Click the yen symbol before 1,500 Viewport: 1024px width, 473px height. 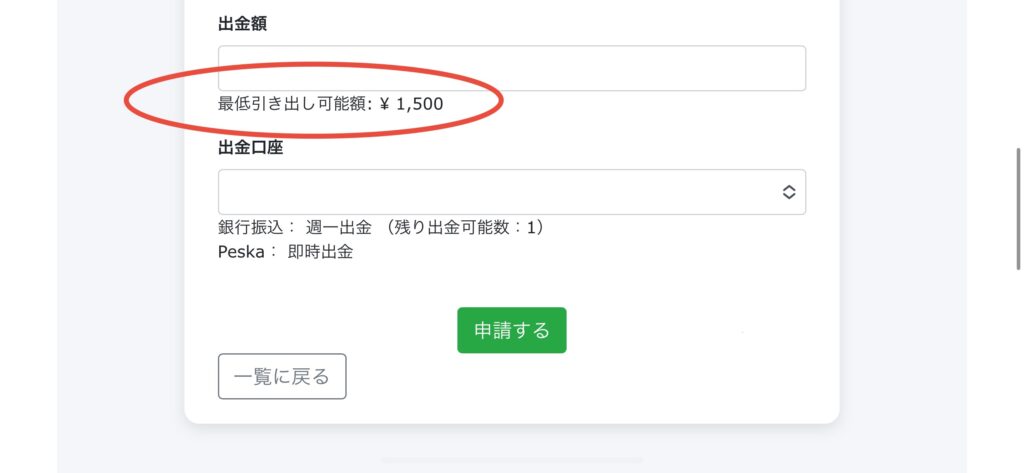coord(385,104)
